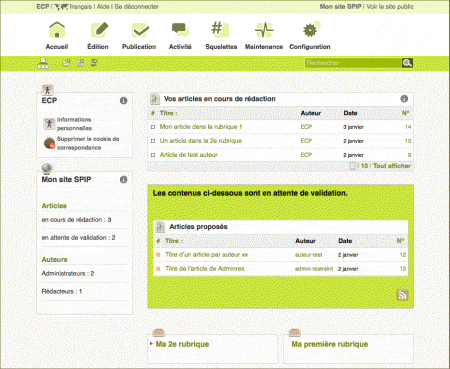Click the RSS feed icon in the validation box
The width and height of the screenshot is (450, 369).
[403, 295]
